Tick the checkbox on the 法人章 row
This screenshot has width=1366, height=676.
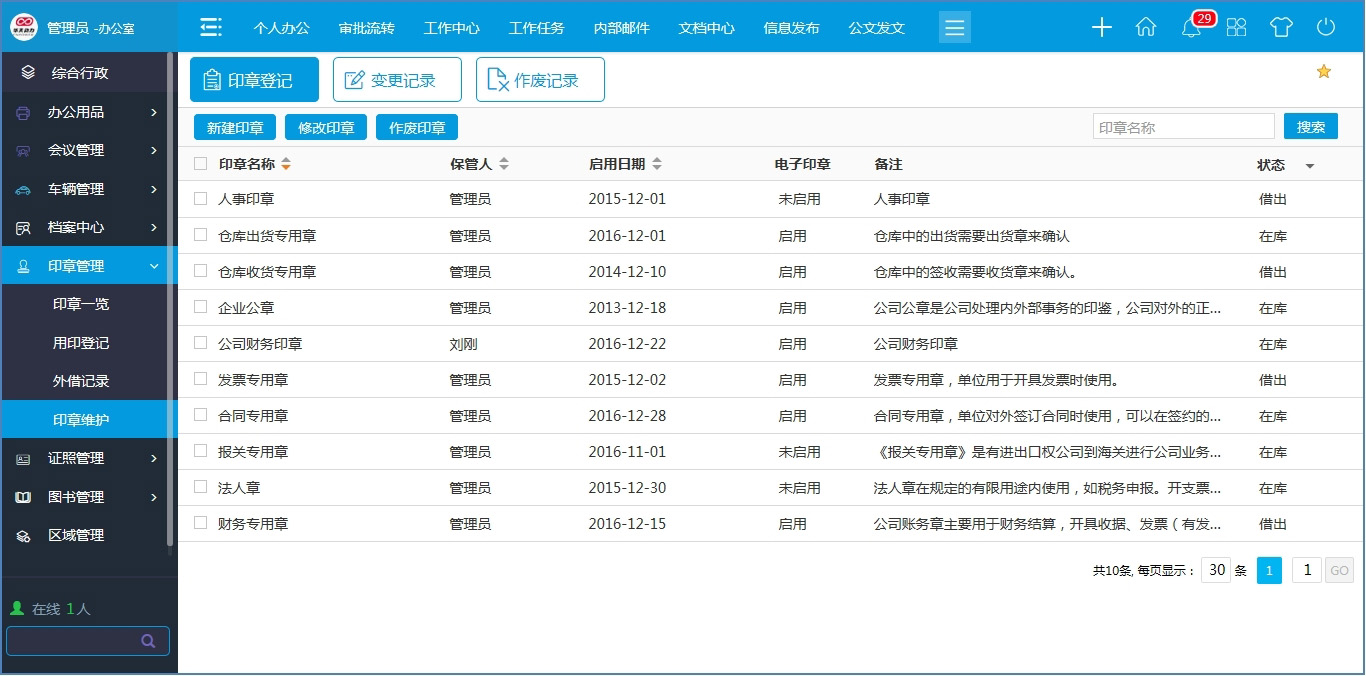tap(198, 487)
